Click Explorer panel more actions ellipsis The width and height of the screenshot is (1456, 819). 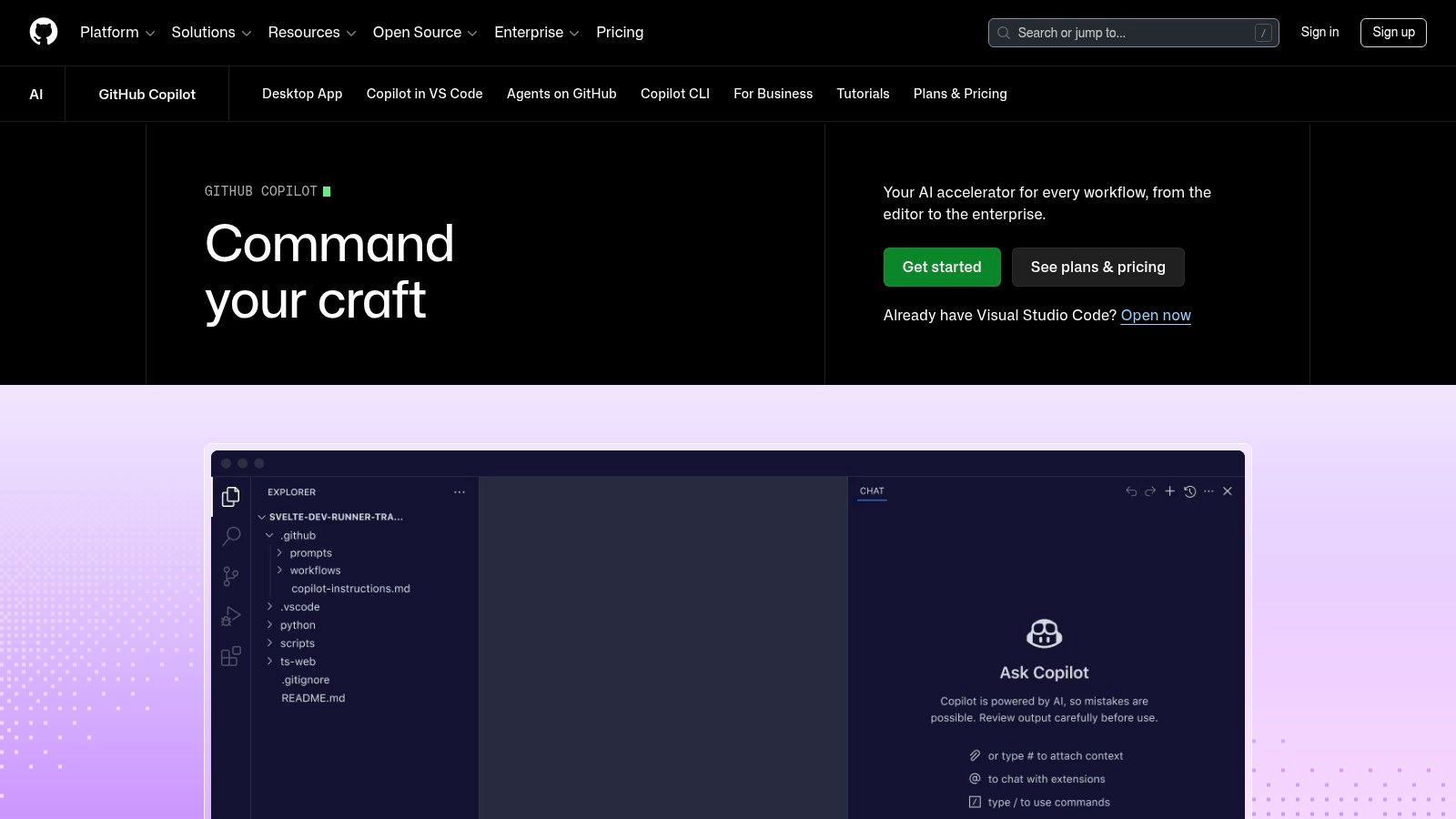pyautogui.click(x=460, y=492)
